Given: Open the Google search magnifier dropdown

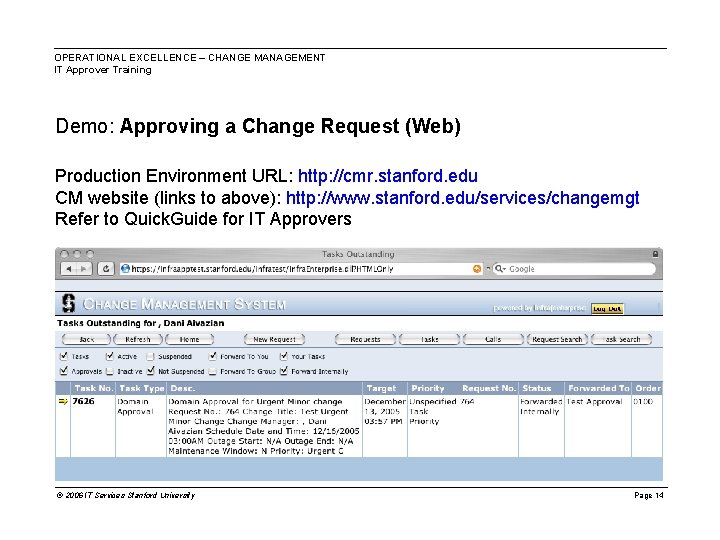Looking at the screenshot, I should pyautogui.click(x=500, y=269).
